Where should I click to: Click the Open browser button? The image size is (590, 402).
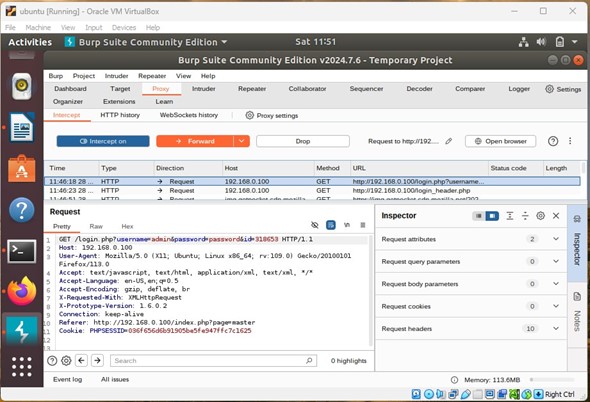click(x=500, y=141)
